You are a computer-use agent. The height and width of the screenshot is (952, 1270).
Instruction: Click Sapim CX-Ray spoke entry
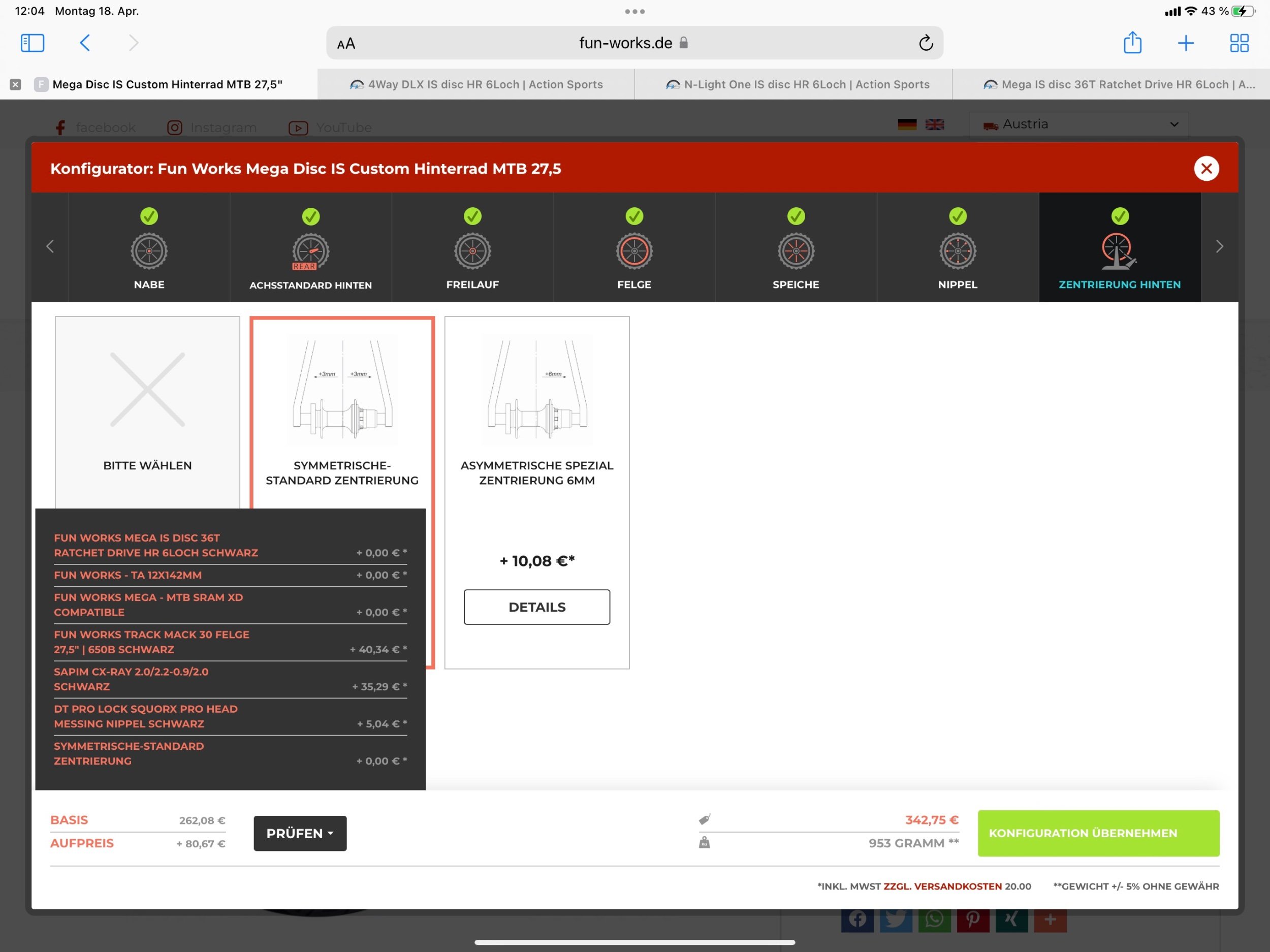230,679
